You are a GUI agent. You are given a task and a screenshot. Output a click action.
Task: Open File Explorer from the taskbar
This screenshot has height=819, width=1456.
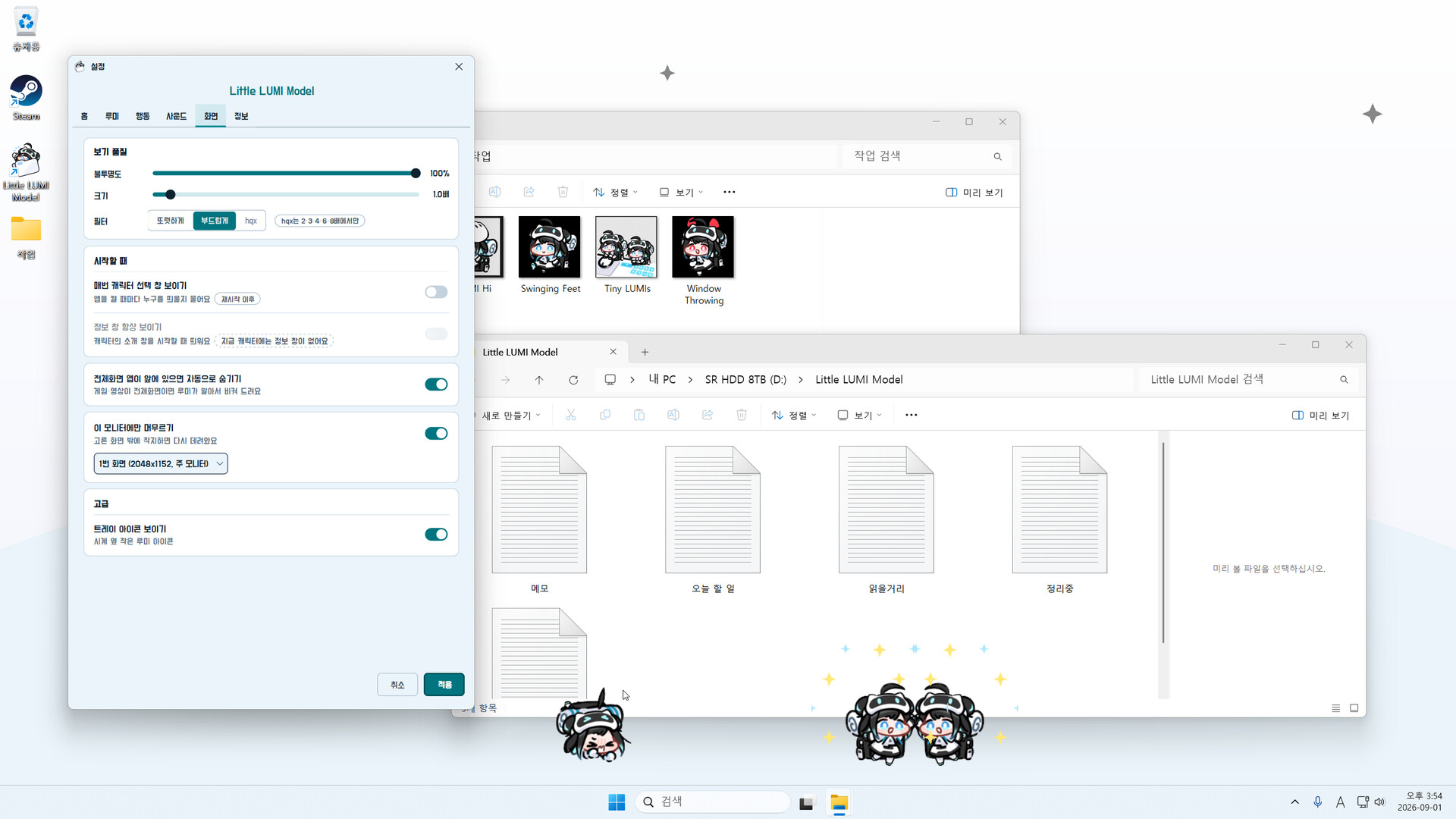(839, 802)
